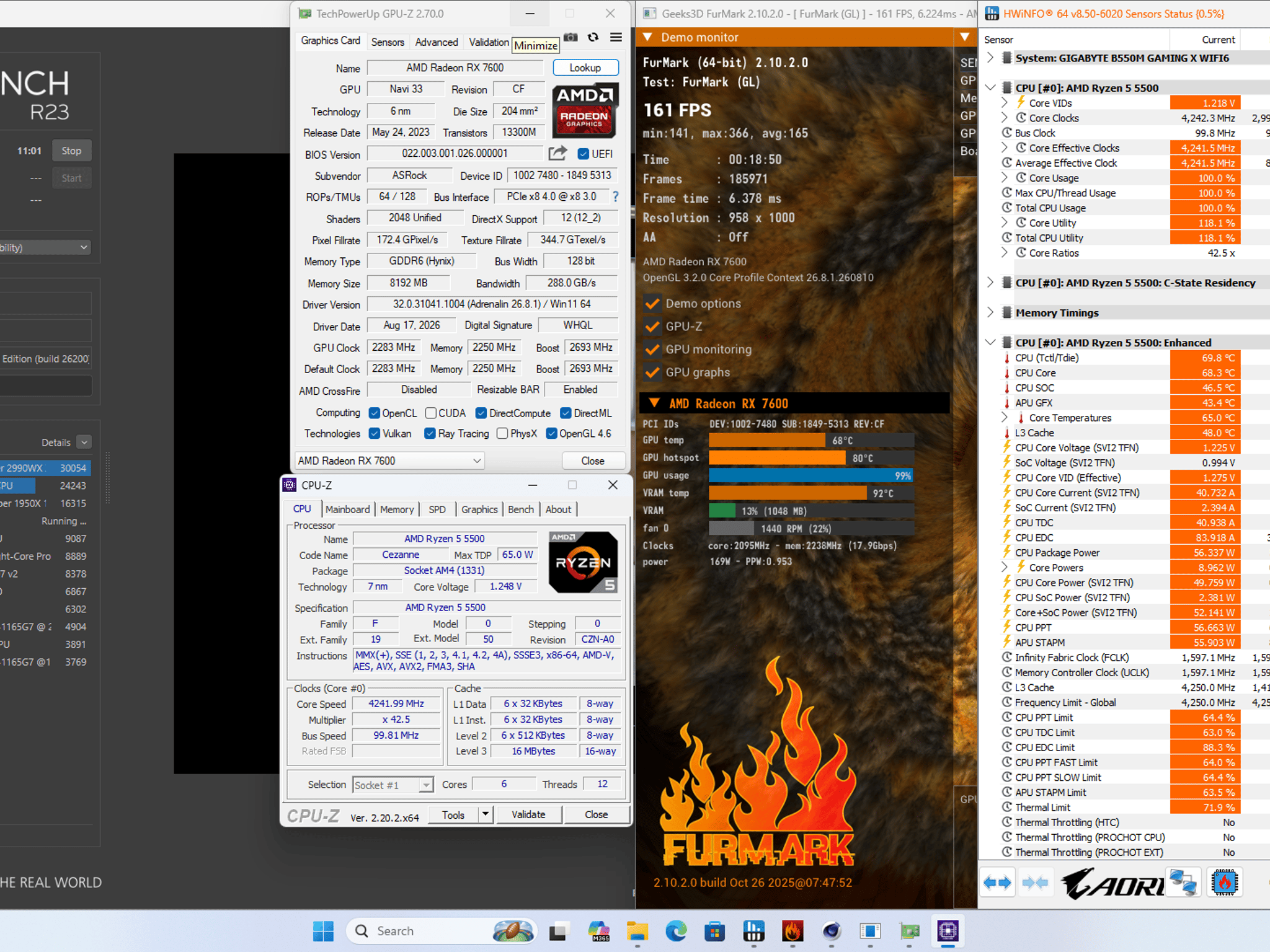Toggle PhysX checkbox
1270x952 pixels.
pos(502,433)
